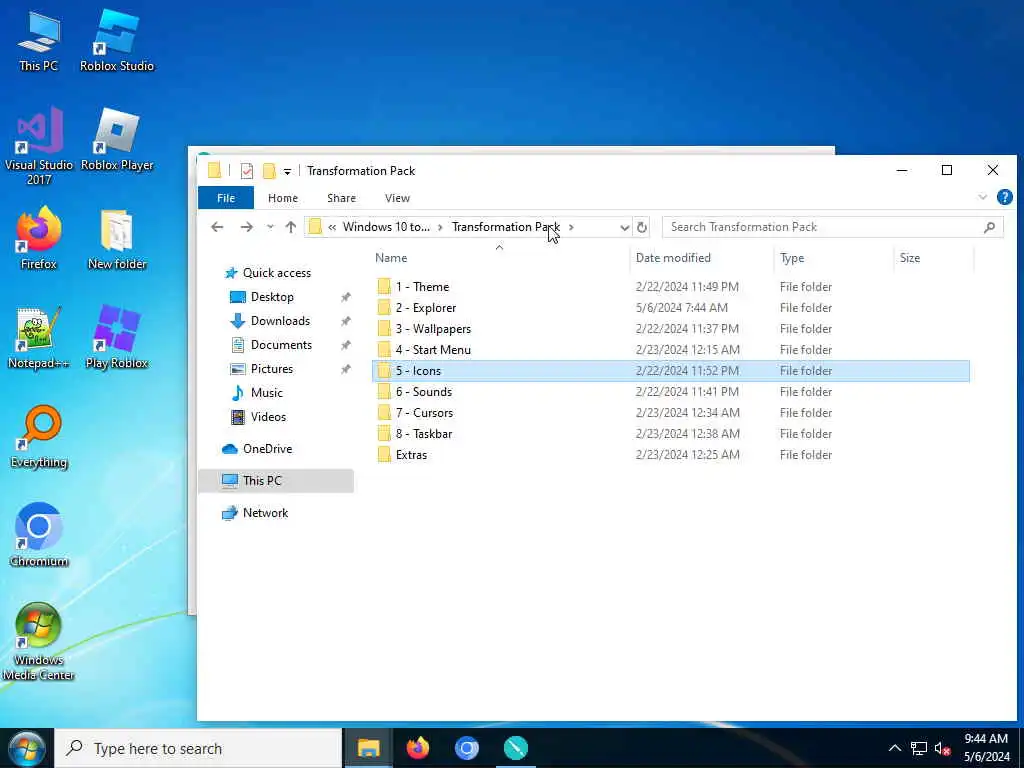
Task: Open Chromium from the taskbar
Action: [x=467, y=748]
